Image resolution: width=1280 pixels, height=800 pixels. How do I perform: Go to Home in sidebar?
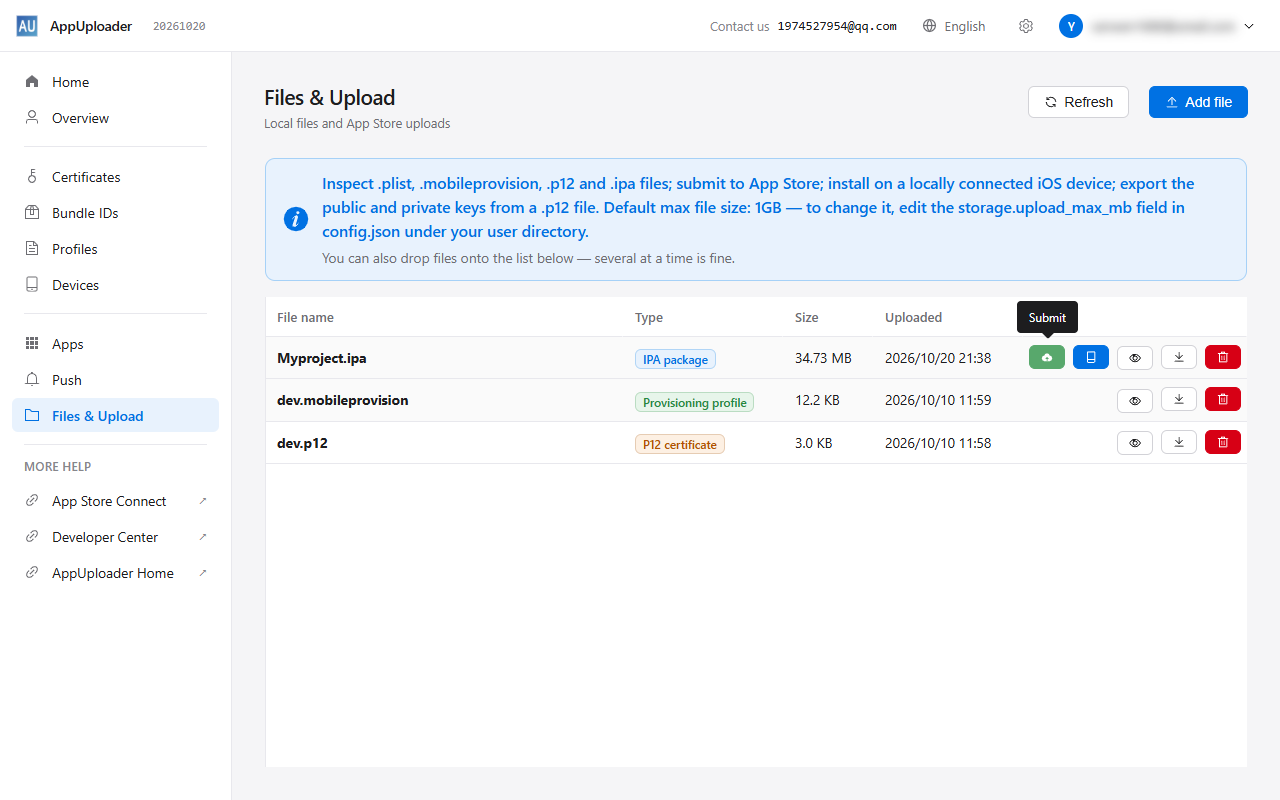115,82
